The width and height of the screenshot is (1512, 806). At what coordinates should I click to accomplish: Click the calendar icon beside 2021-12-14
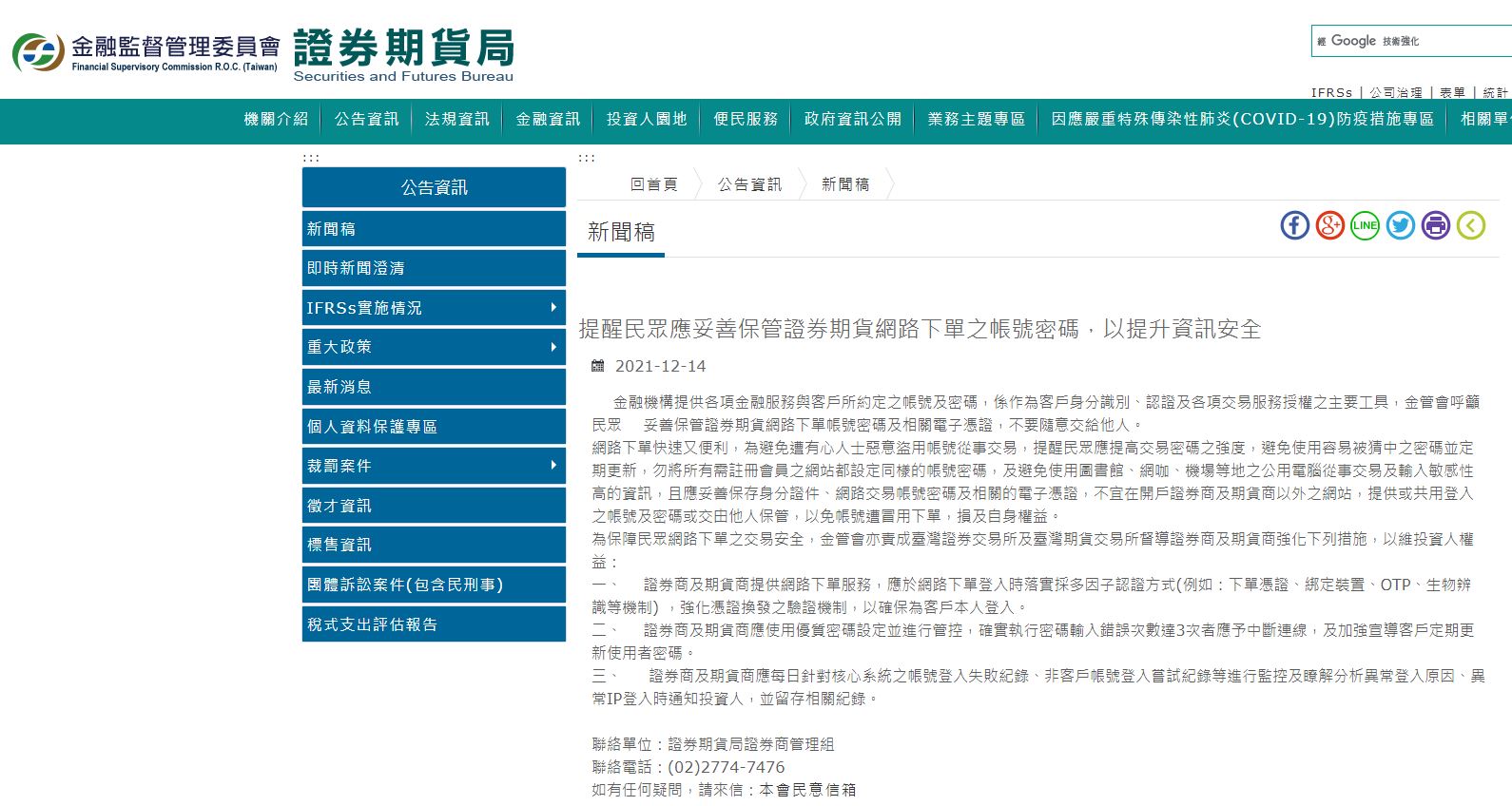(598, 366)
